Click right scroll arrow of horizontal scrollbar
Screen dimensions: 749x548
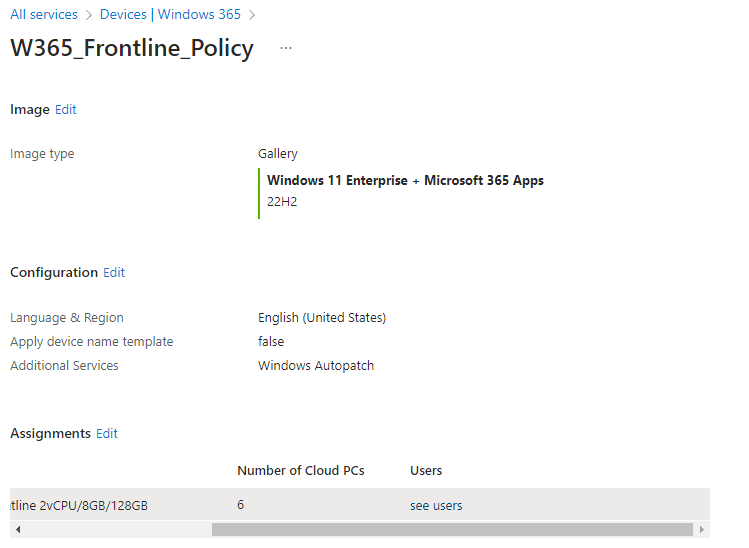coord(702,529)
